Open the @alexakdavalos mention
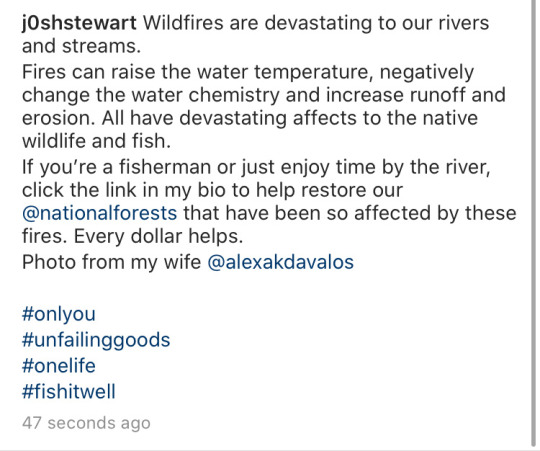This screenshot has height=451, width=540. click(x=281, y=262)
